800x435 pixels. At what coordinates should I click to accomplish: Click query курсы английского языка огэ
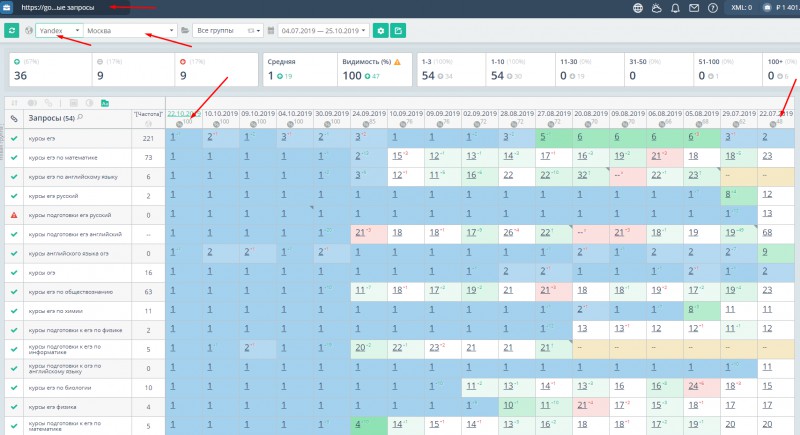pos(68,253)
